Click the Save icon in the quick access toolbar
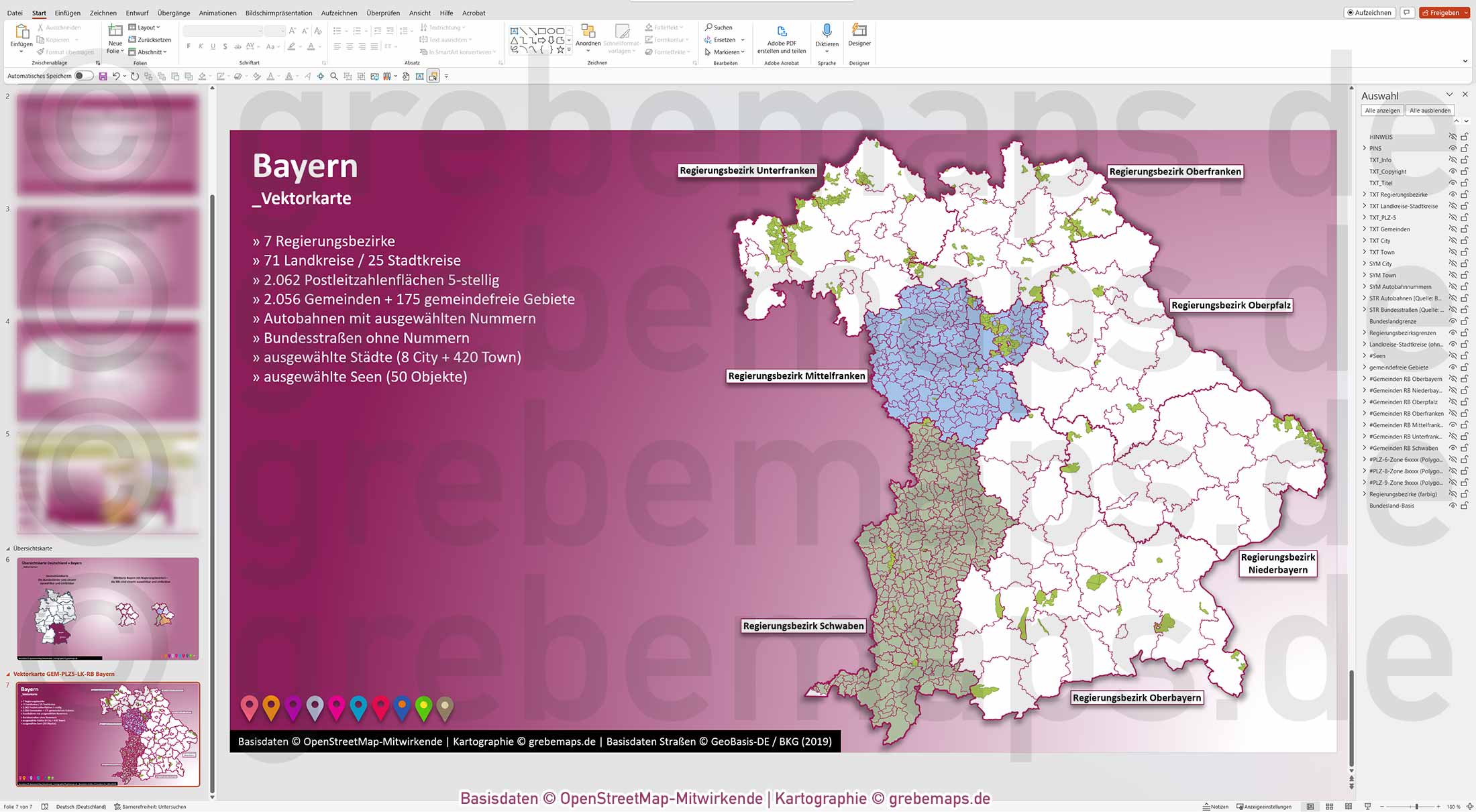 coord(102,76)
